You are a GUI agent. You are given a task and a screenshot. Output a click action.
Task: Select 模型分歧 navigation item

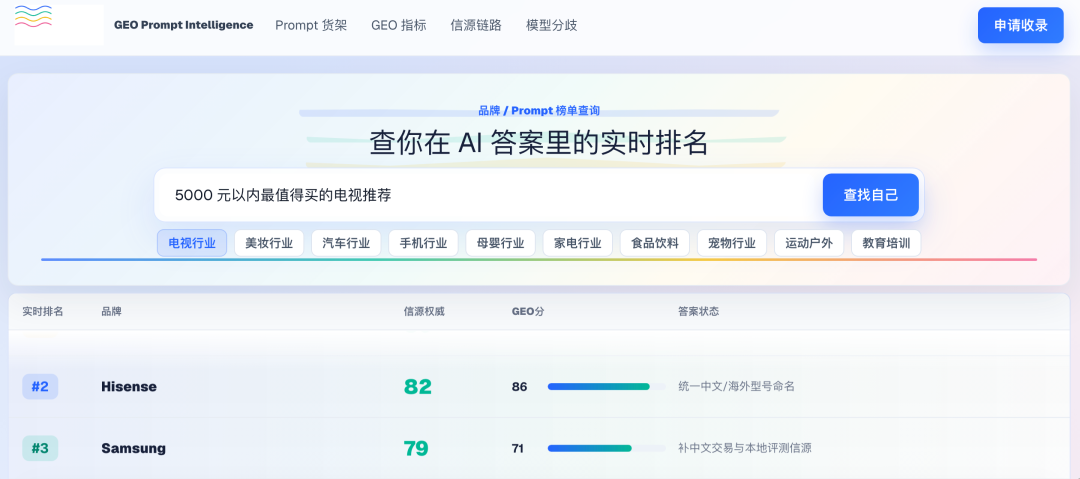551,26
